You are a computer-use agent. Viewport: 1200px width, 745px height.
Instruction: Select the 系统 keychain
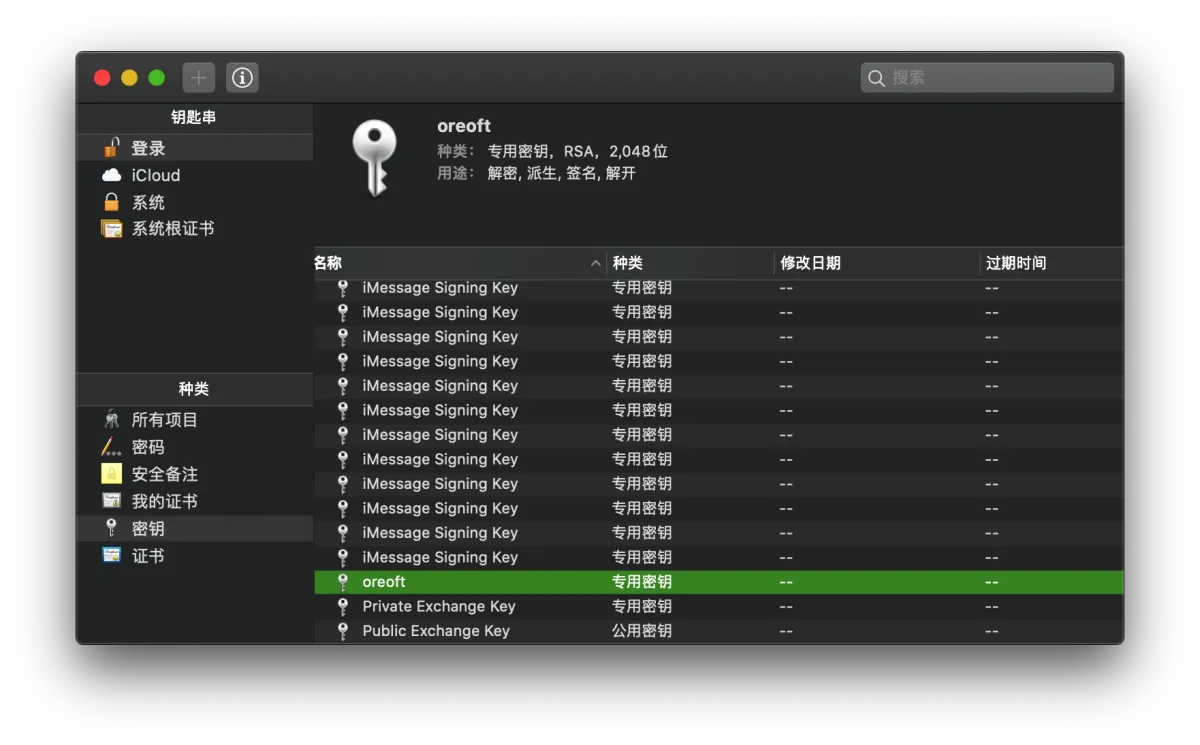tap(148, 202)
